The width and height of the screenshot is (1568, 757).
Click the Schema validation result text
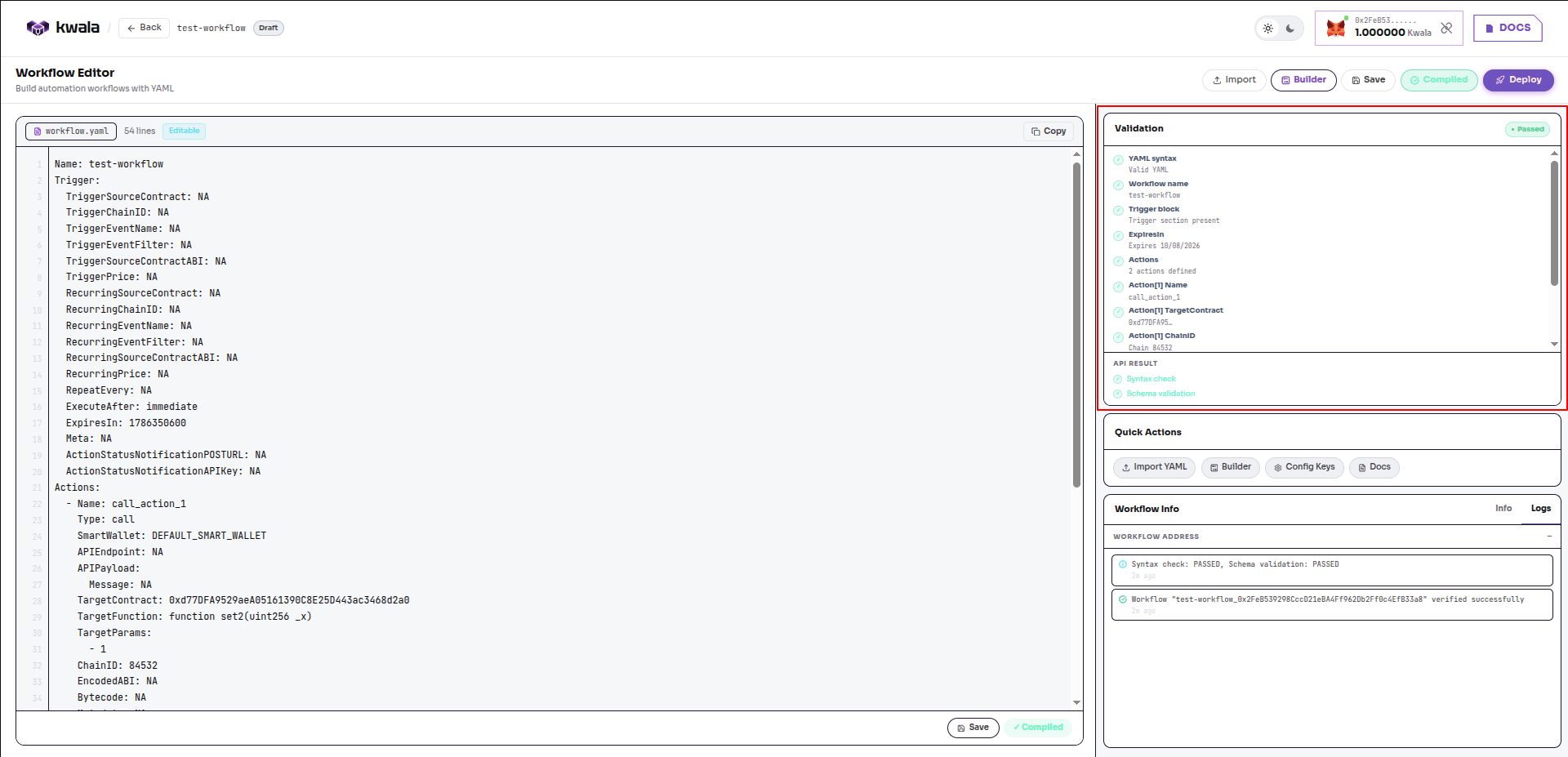click(x=1160, y=394)
